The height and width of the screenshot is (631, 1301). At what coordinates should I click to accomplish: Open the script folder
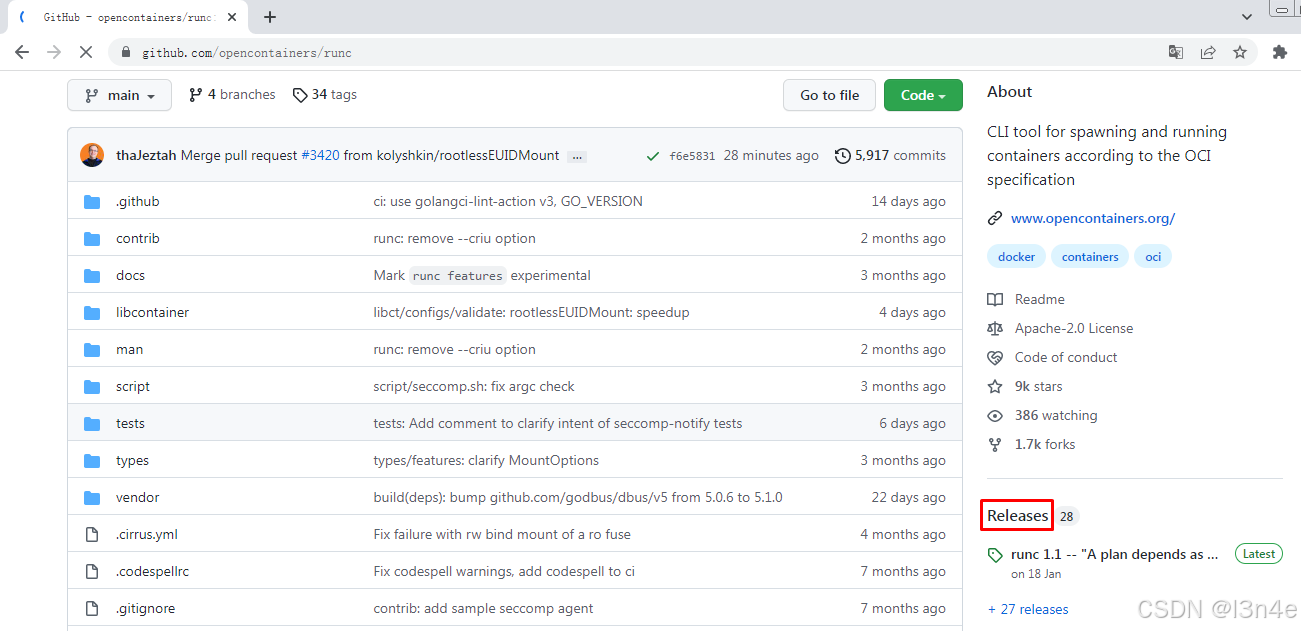point(133,386)
